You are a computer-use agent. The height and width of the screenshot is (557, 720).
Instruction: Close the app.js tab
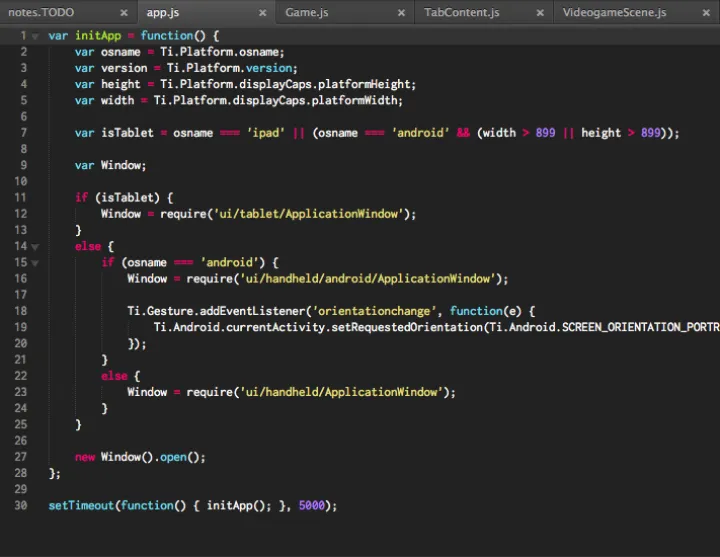(263, 13)
